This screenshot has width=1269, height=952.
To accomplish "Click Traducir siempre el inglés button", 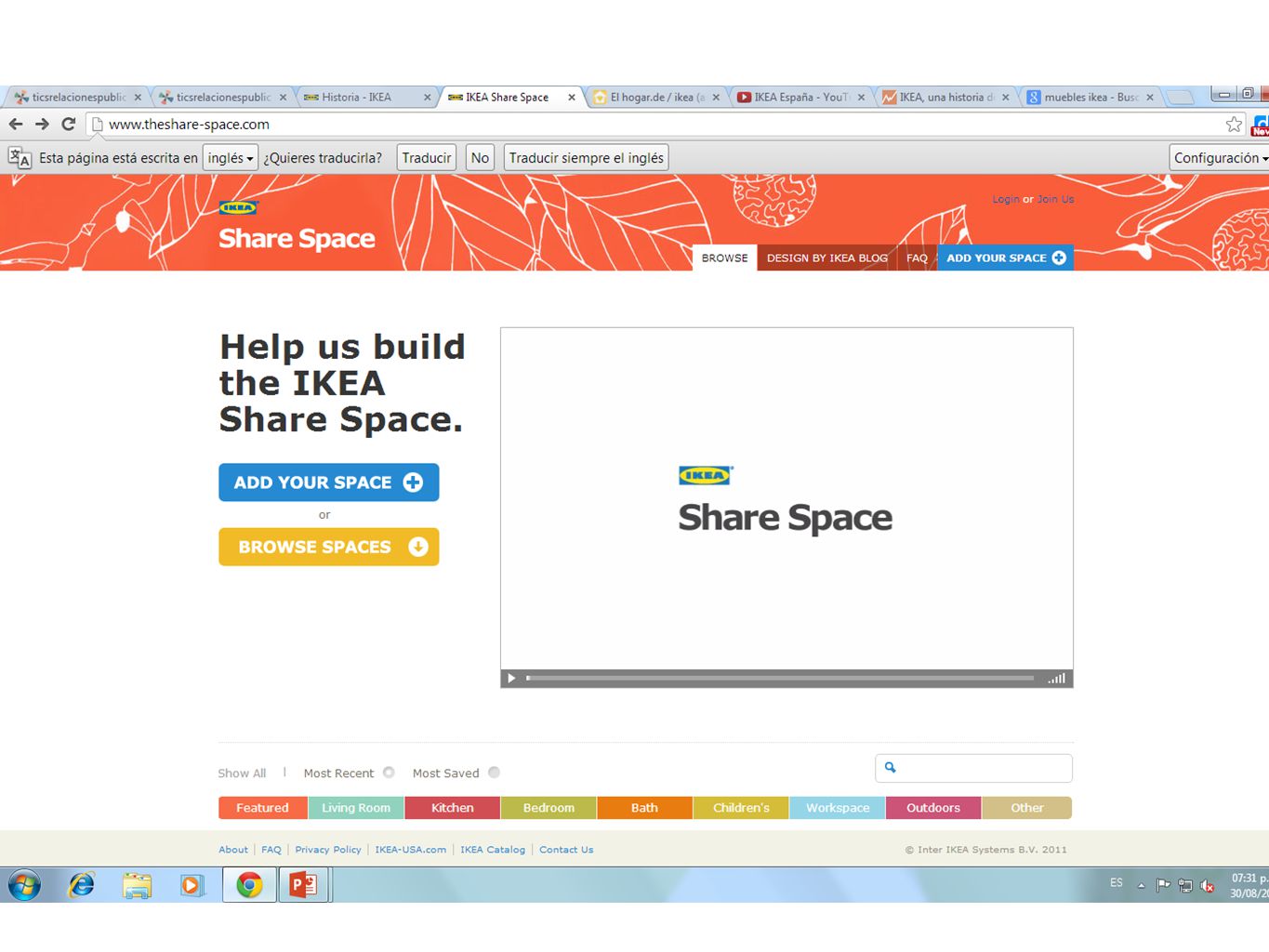I will pyautogui.click(x=587, y=158).
